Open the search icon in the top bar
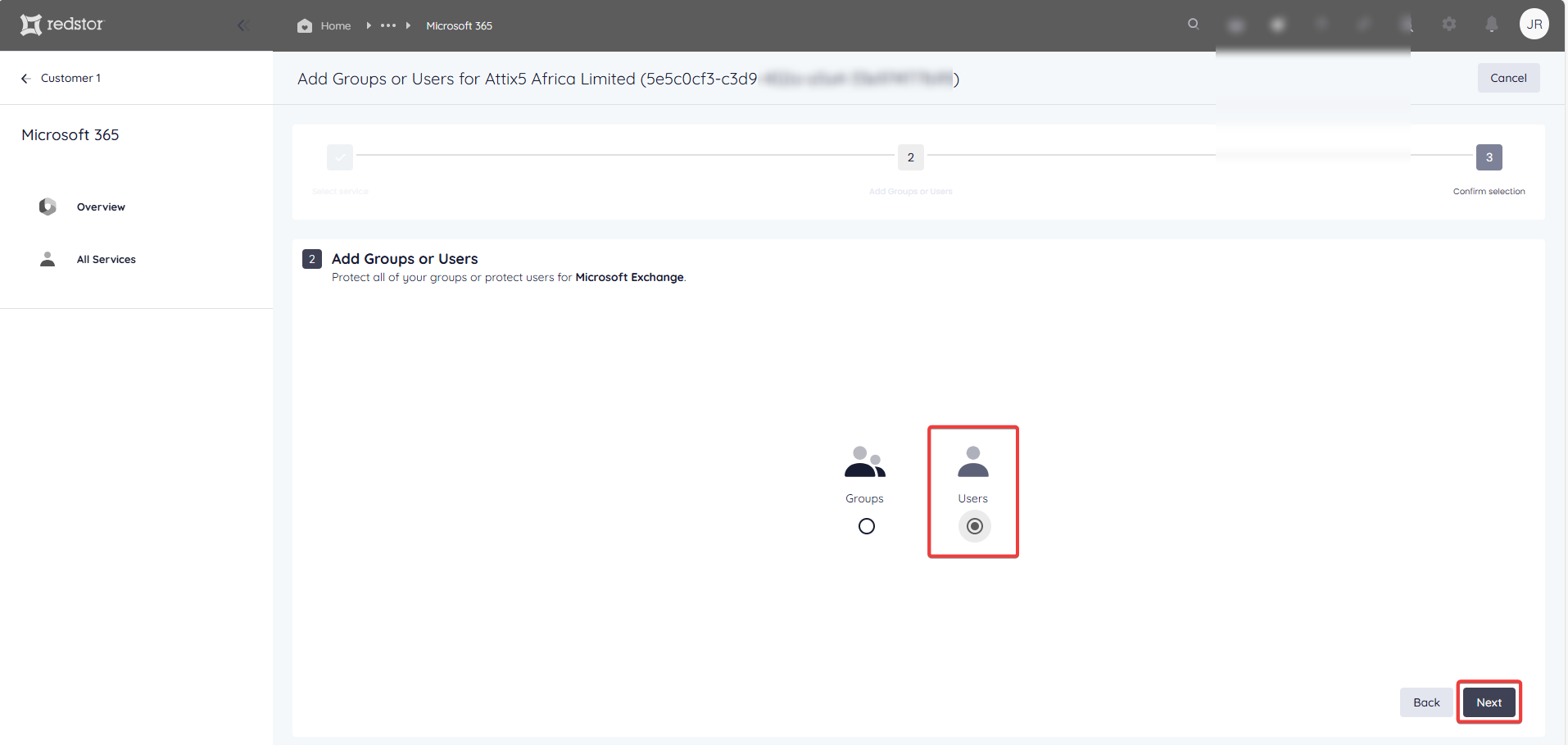Viewport: 1568px width, 745px height. click(1194, 24)
